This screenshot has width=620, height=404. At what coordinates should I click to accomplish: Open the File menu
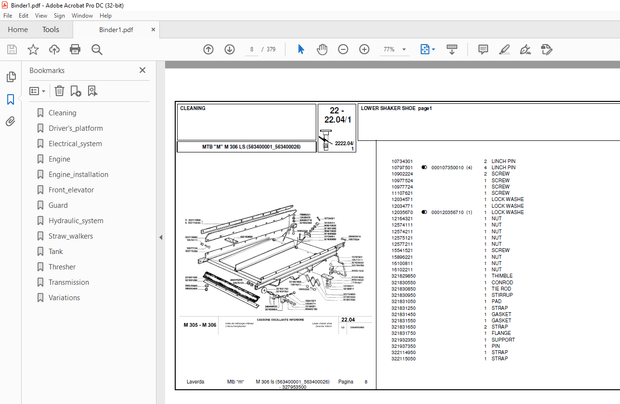coord(8,16)
